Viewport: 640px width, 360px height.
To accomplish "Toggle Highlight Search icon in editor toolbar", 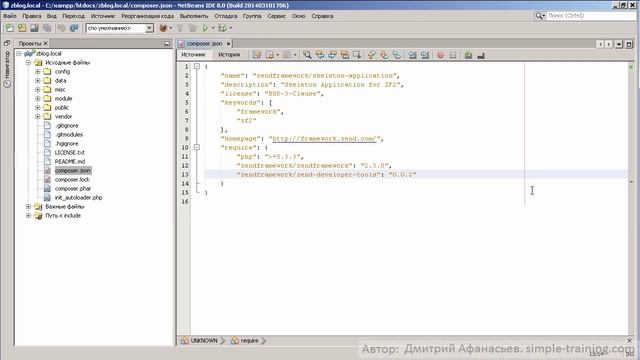I will [x=345, y=55].
